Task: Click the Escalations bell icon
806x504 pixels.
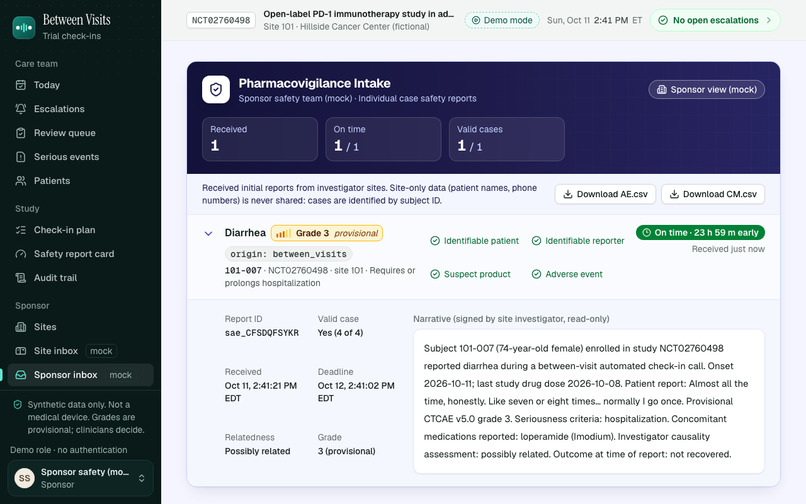Action: tap(21, 109)
